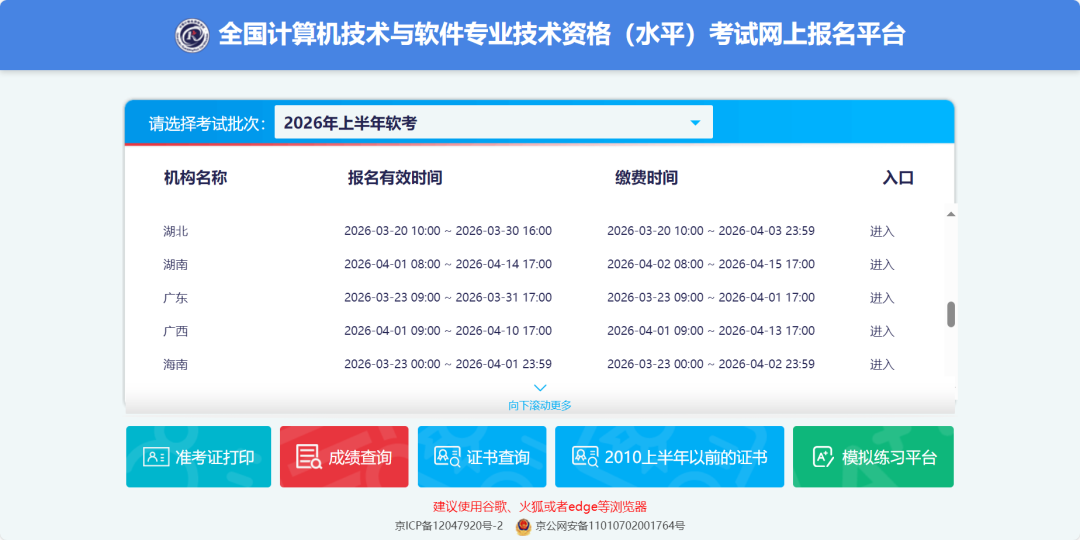
Task: Click 海南 payment period ending 2026-04-02 23:59
Action: [x=711, y=364]
